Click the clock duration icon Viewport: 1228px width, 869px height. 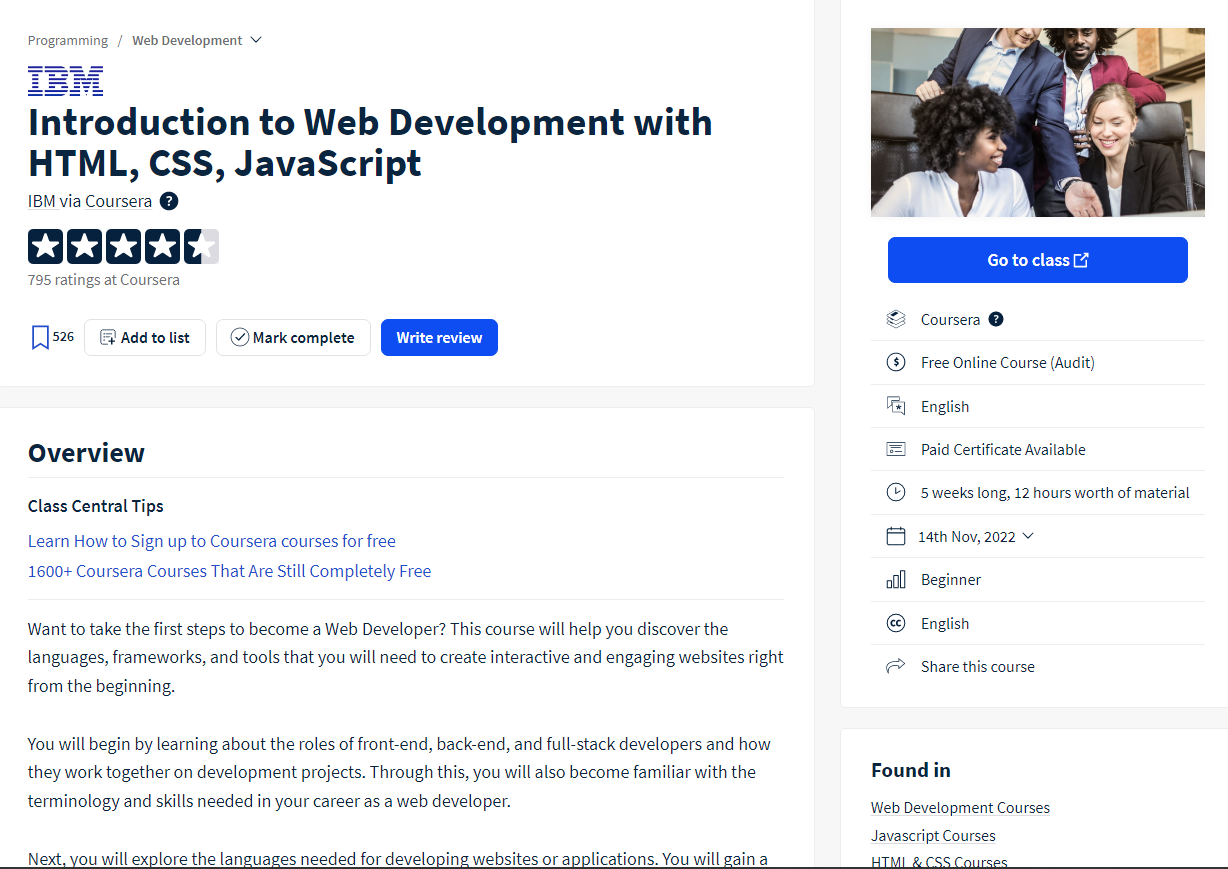896,492
